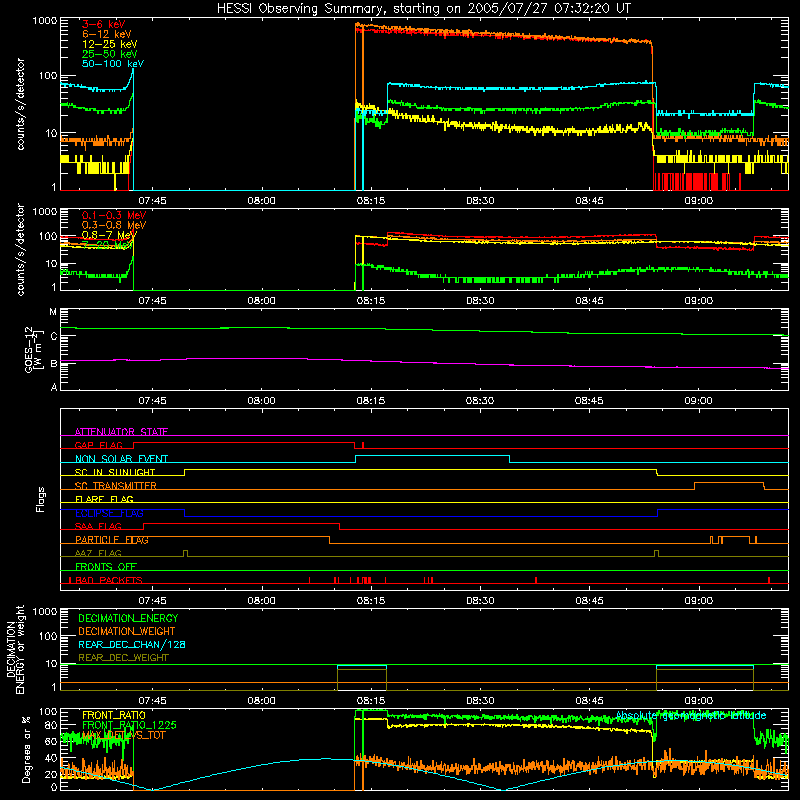The height and width of the screenshot is (800, 800).
Task: Select the 0.3-0.8 MeV legend label
Action: pos(114,225)
